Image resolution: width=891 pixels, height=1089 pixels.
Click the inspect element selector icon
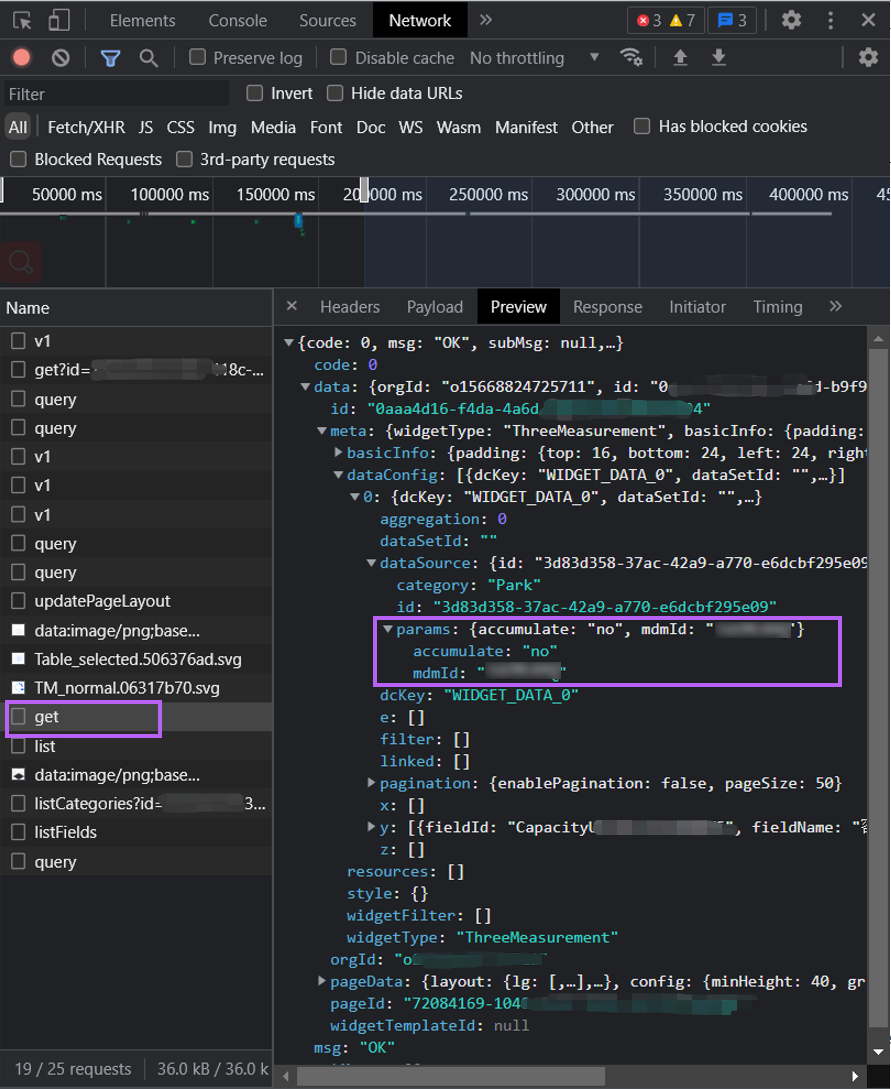coord(22,20)
